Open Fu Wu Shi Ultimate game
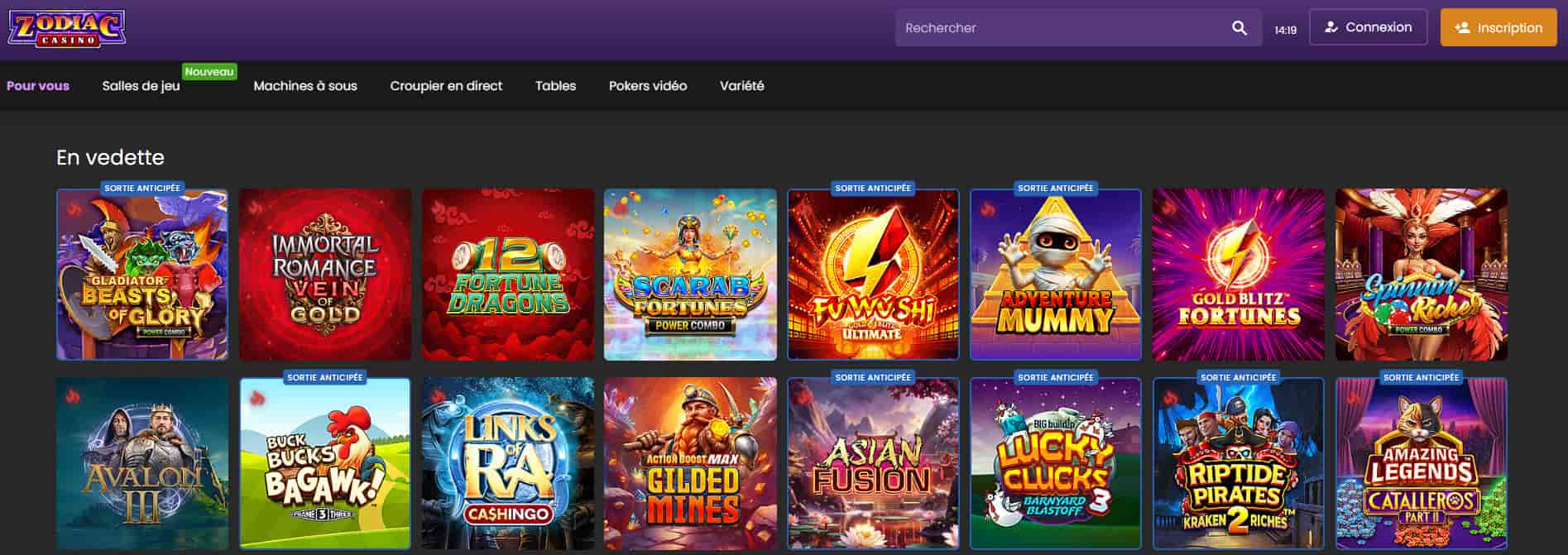This screenshot has width=1568, height=555. (x=873, y=275)
